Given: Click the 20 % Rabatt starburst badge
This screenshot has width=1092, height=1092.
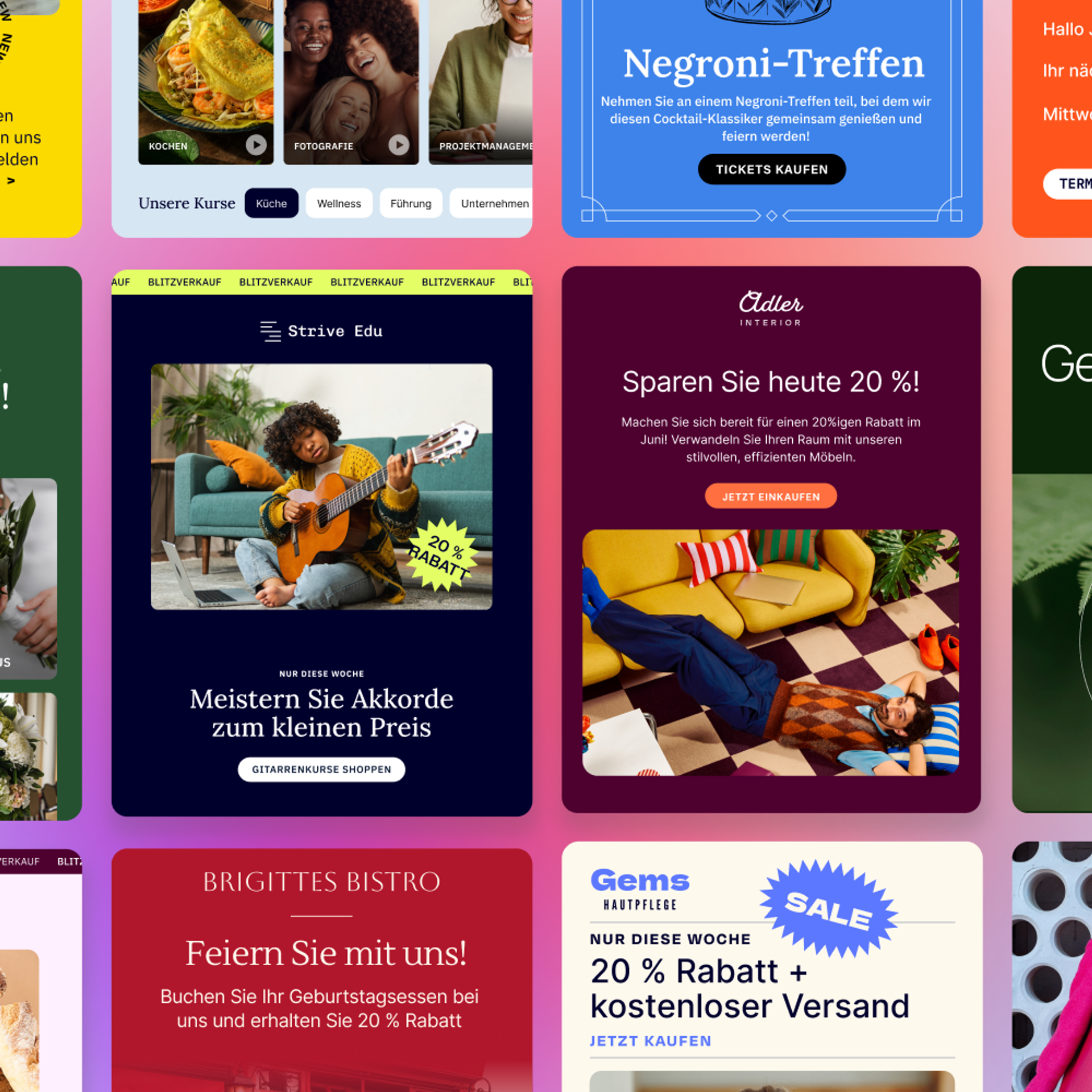Looking at the screenshot, I should point(442,556).
